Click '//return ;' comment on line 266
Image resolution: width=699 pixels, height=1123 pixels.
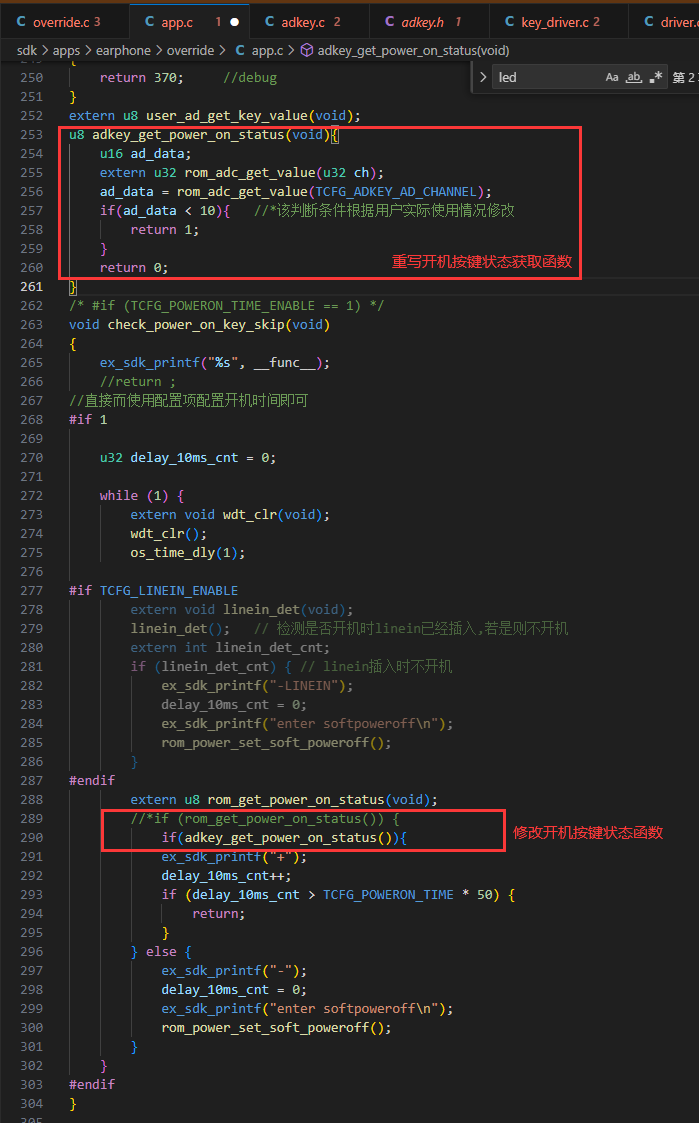[x=138, y=382]
